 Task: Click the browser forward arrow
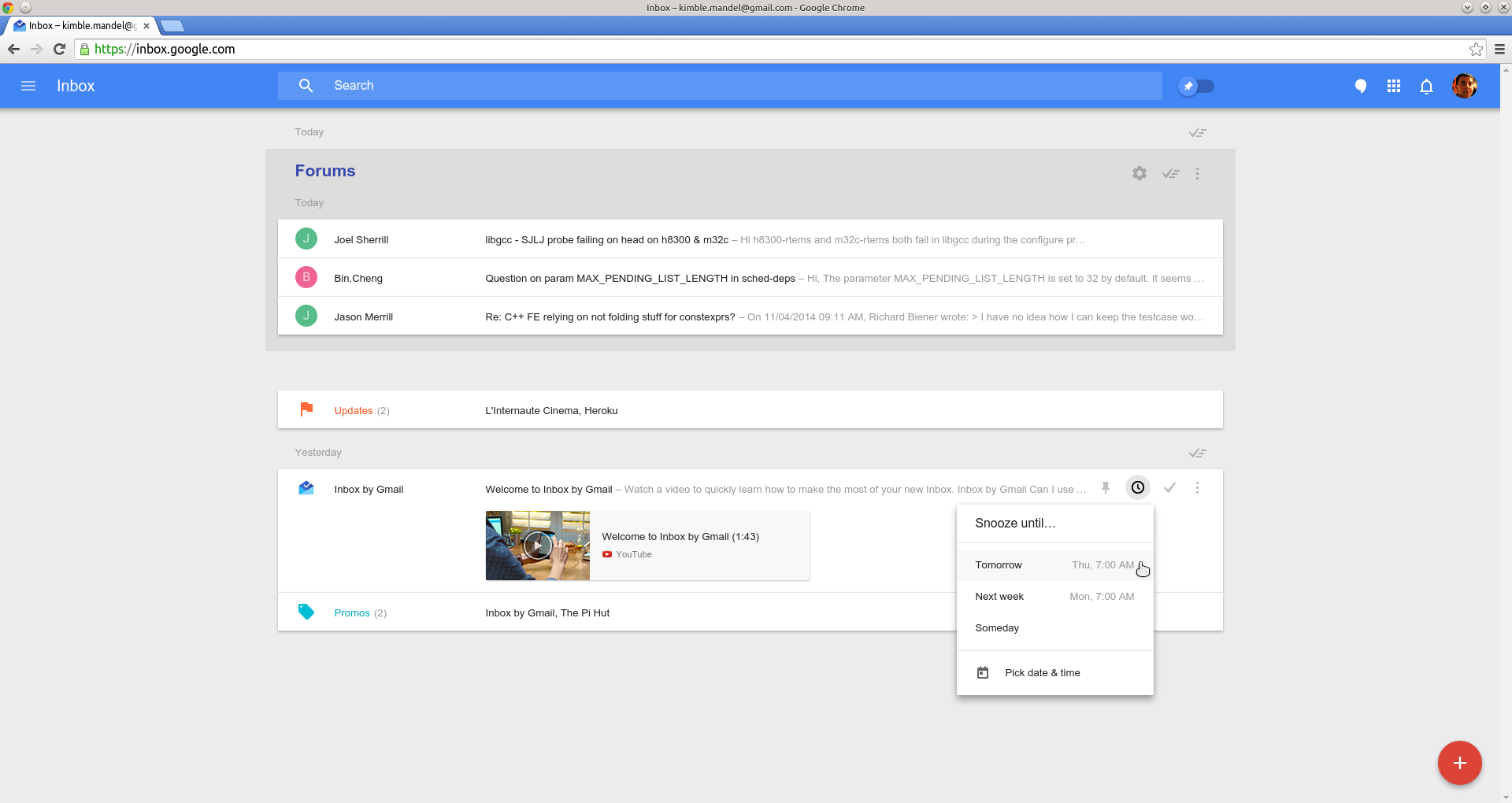click(x=36, y=49)
